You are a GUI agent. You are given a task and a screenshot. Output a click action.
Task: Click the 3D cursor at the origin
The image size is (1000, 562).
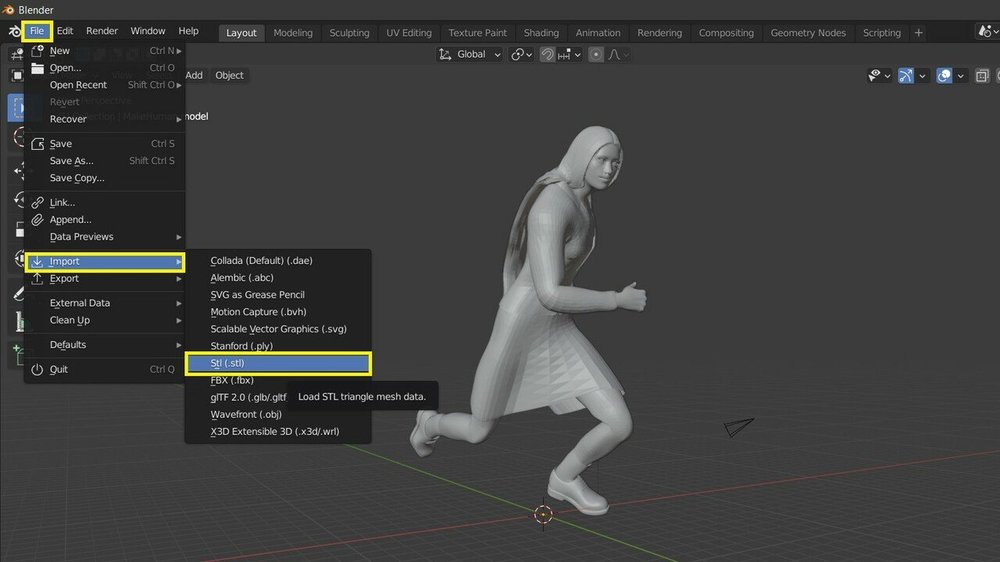(543, 514)
